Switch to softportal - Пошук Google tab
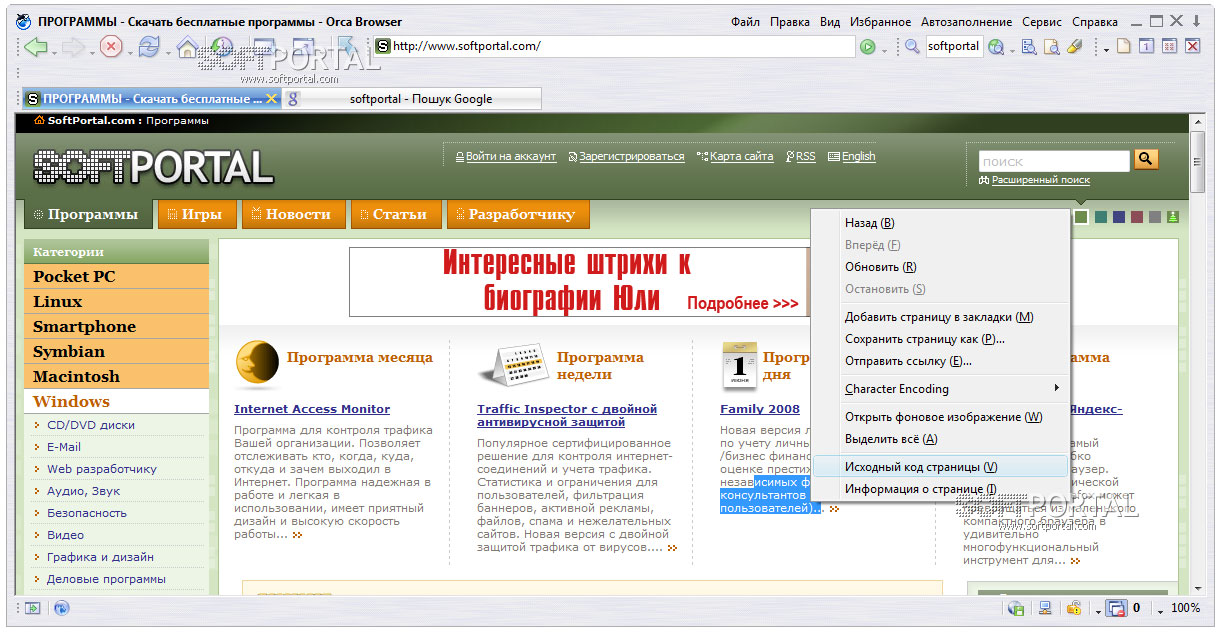This screenshot has height=633, width=1219. [x=412, y=99]
